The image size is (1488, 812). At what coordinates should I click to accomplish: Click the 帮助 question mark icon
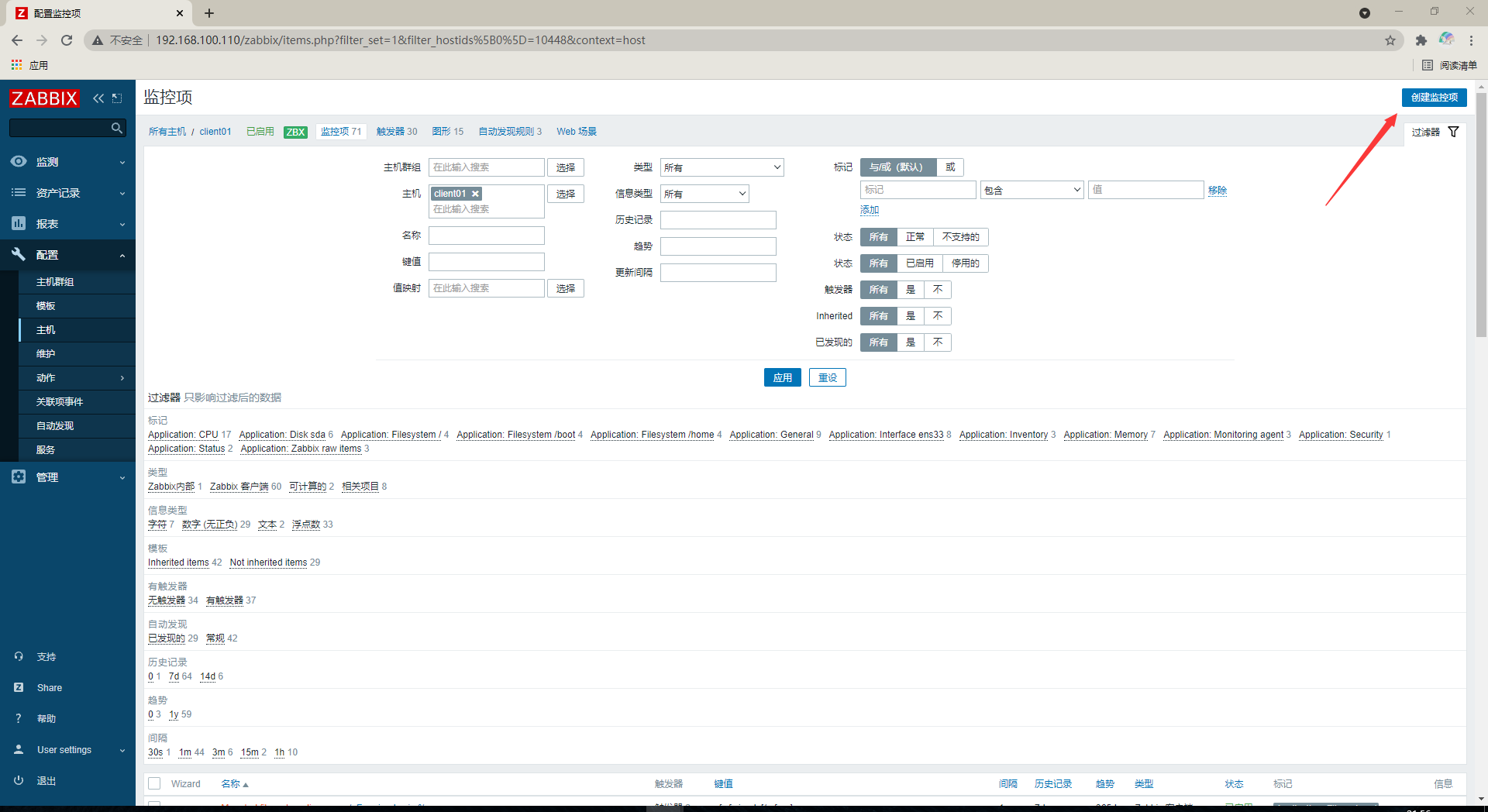(x=19, y=718)
